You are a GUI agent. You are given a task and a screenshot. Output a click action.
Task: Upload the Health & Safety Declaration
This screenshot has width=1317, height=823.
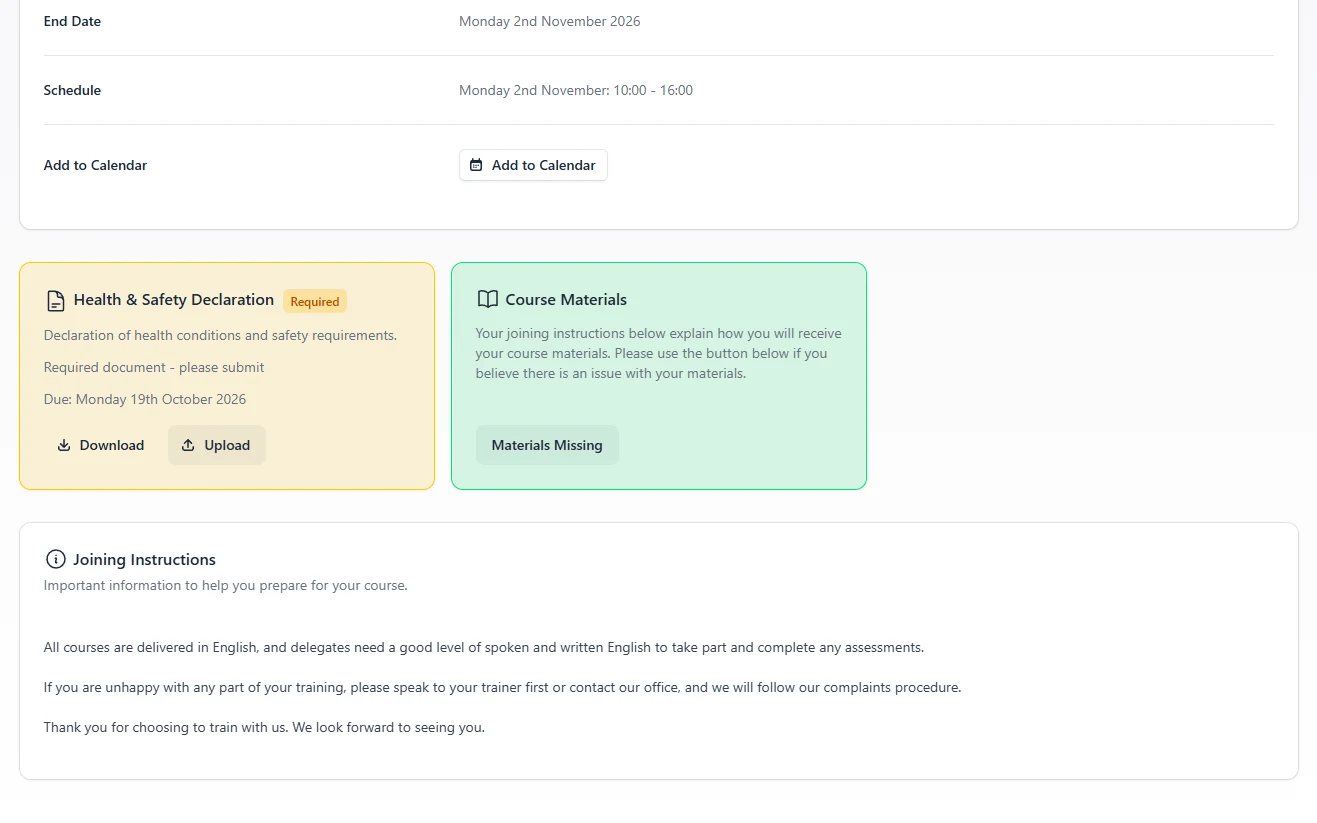tap(216, 445)
